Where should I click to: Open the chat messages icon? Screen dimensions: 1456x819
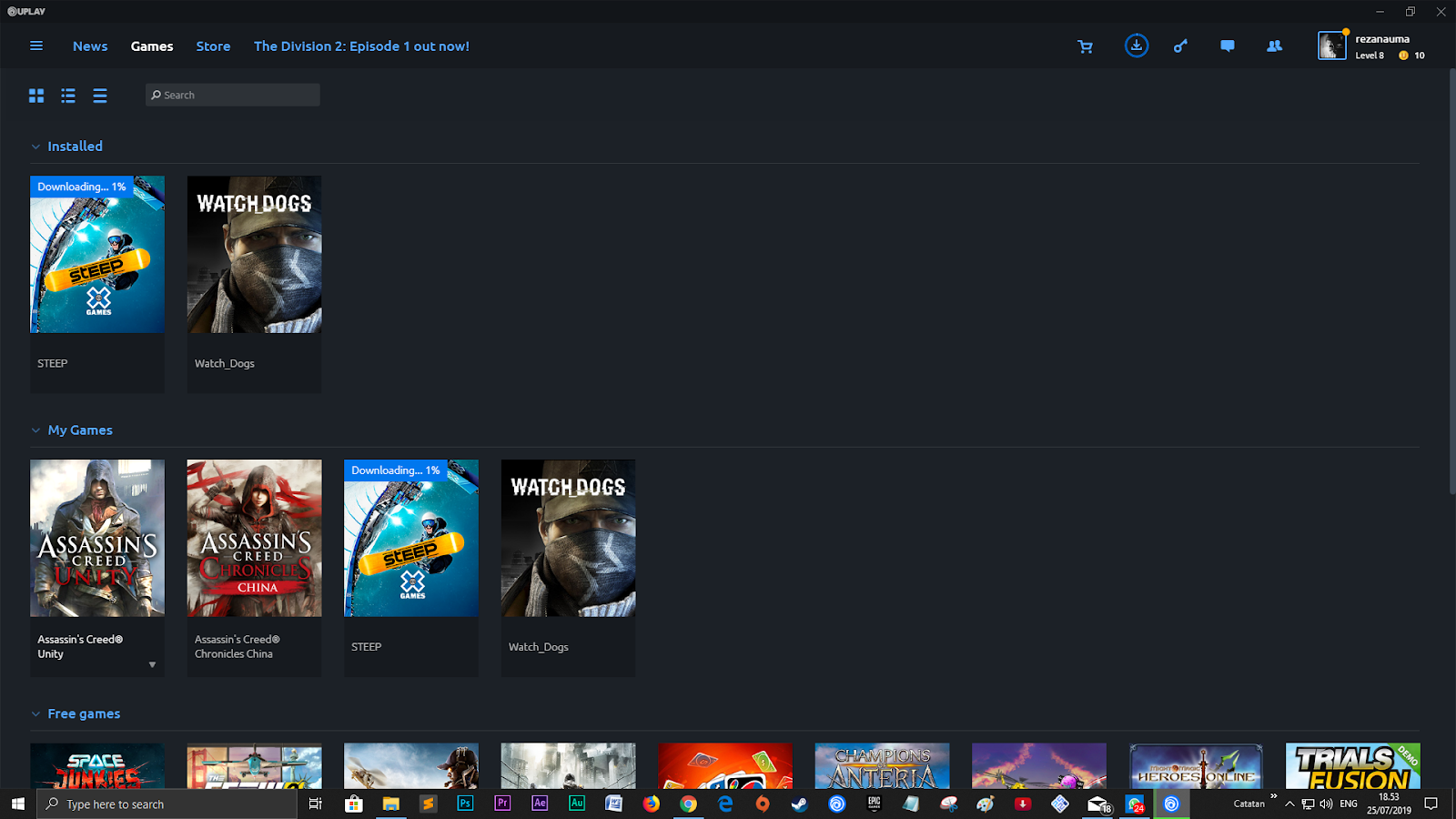click(x=1227, y=45)
